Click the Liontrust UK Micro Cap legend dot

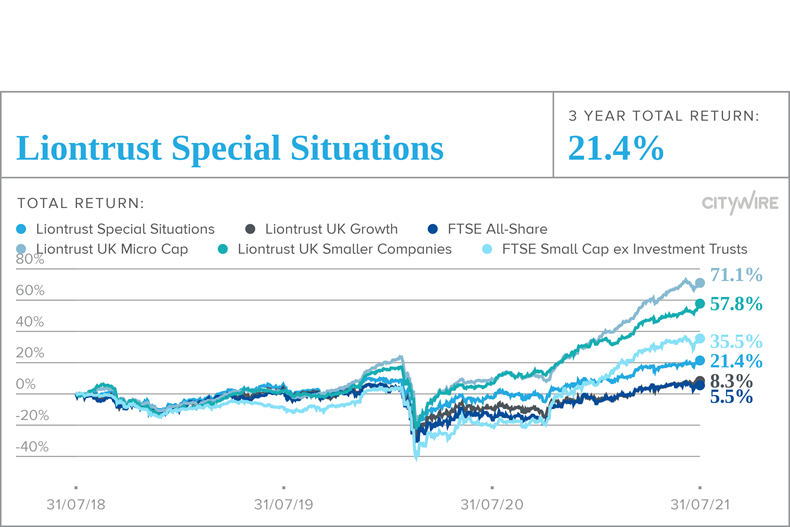[x=22, y=249]
